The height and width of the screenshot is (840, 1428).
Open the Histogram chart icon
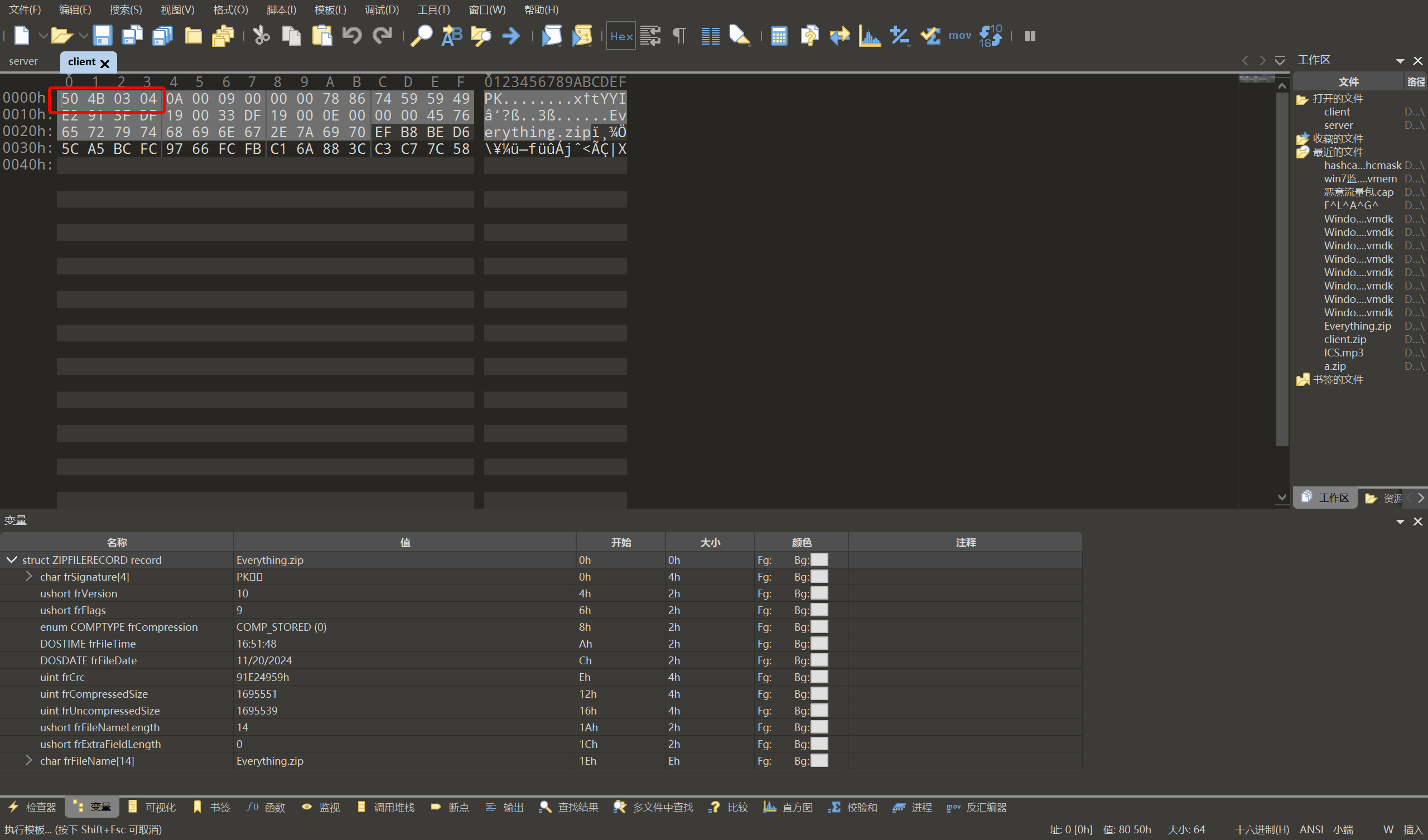point(870,36)
